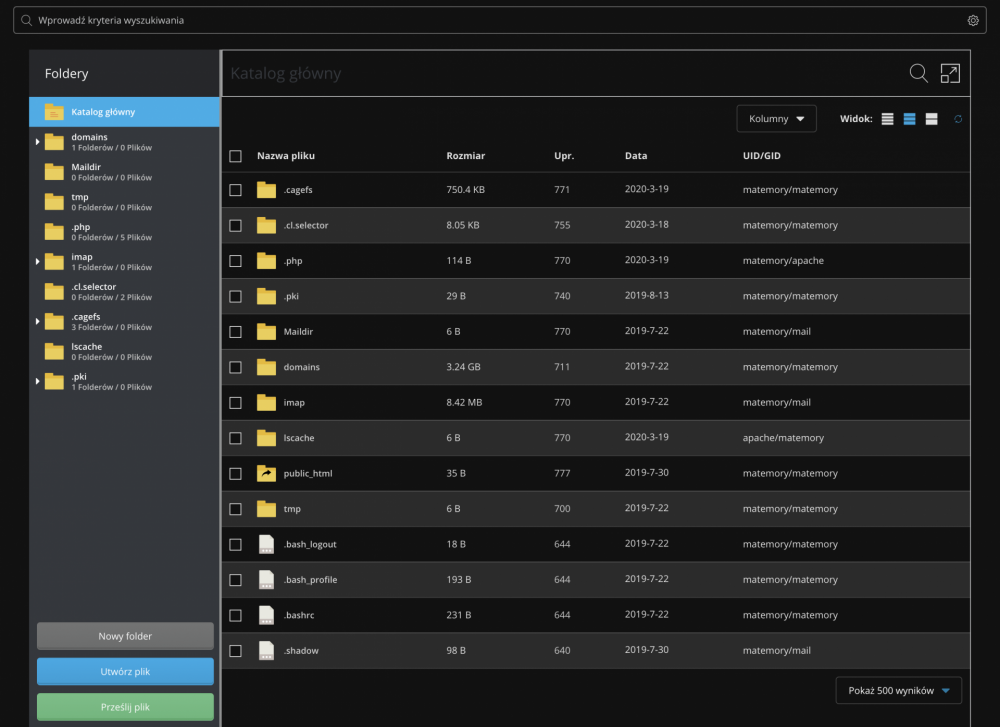
Task: Select the medium row view icon
Action: (909, 119)
